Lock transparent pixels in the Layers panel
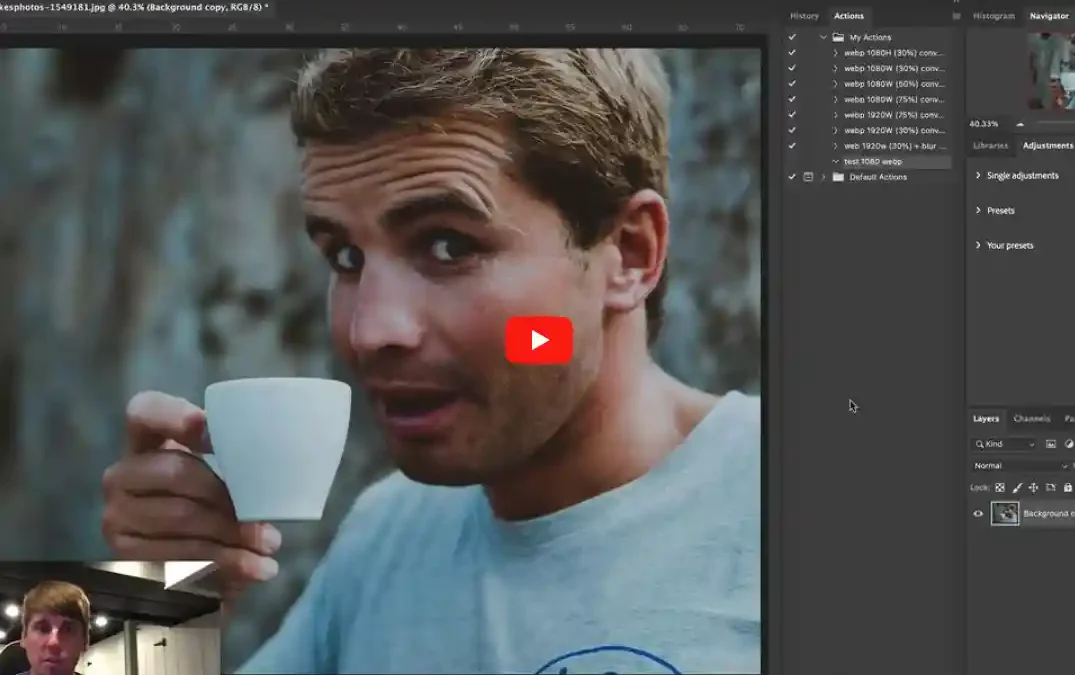Viewport: 1075px width, 675px height. 1000,488
